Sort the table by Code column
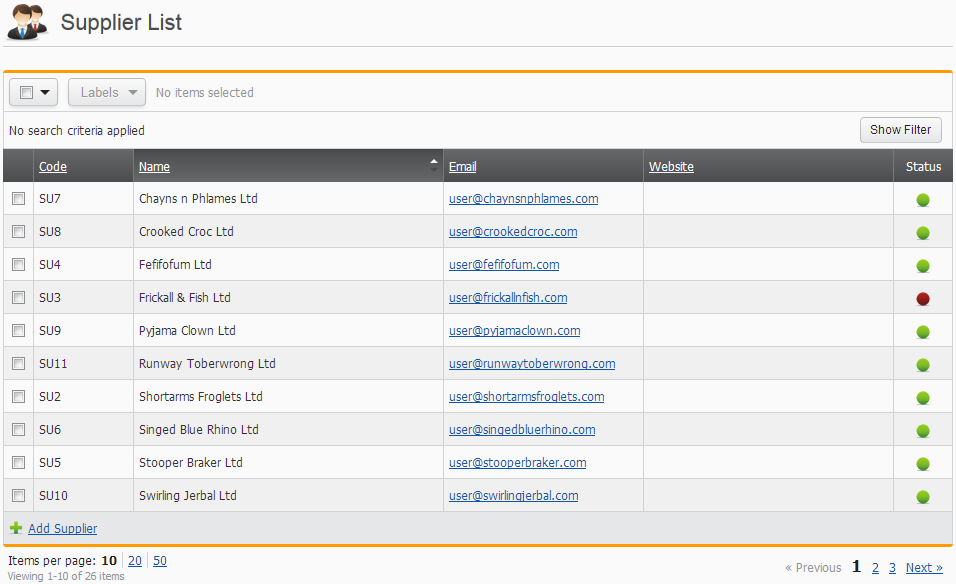 pos(53,166)
